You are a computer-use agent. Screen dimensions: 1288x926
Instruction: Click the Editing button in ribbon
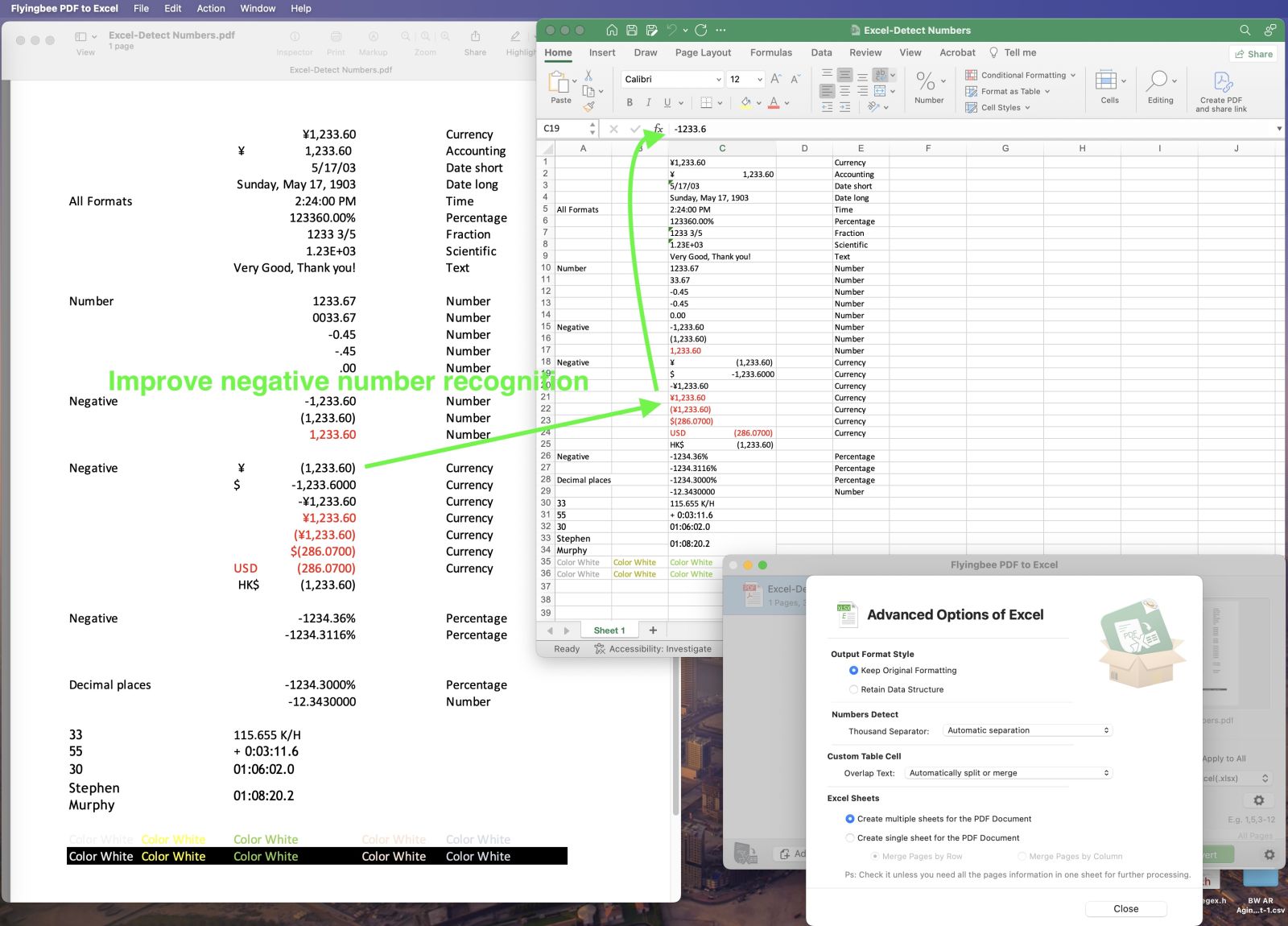(1161, 87)
